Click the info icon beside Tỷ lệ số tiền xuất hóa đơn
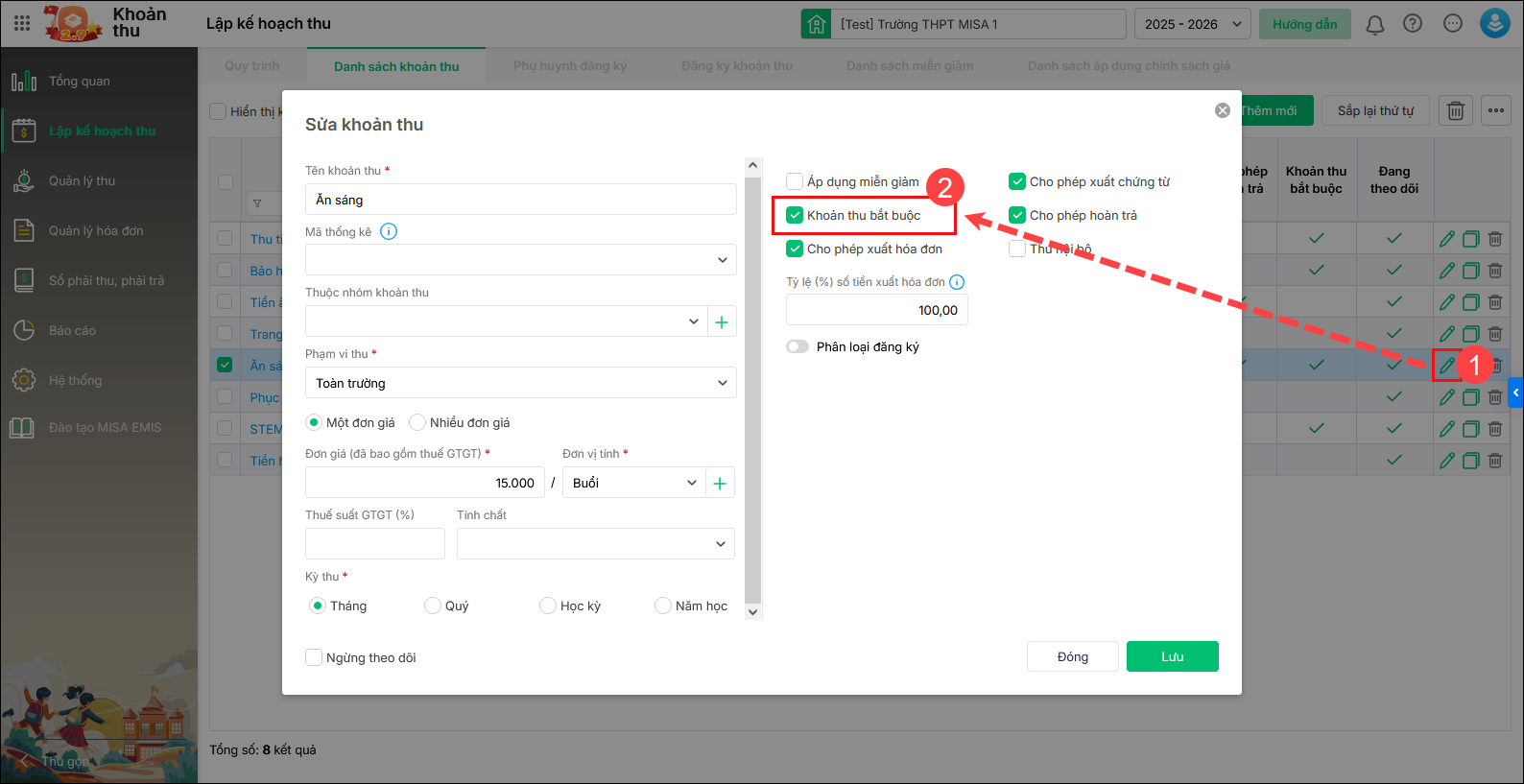The height and width of the screenshot is (784, 1524). (957, 282)
